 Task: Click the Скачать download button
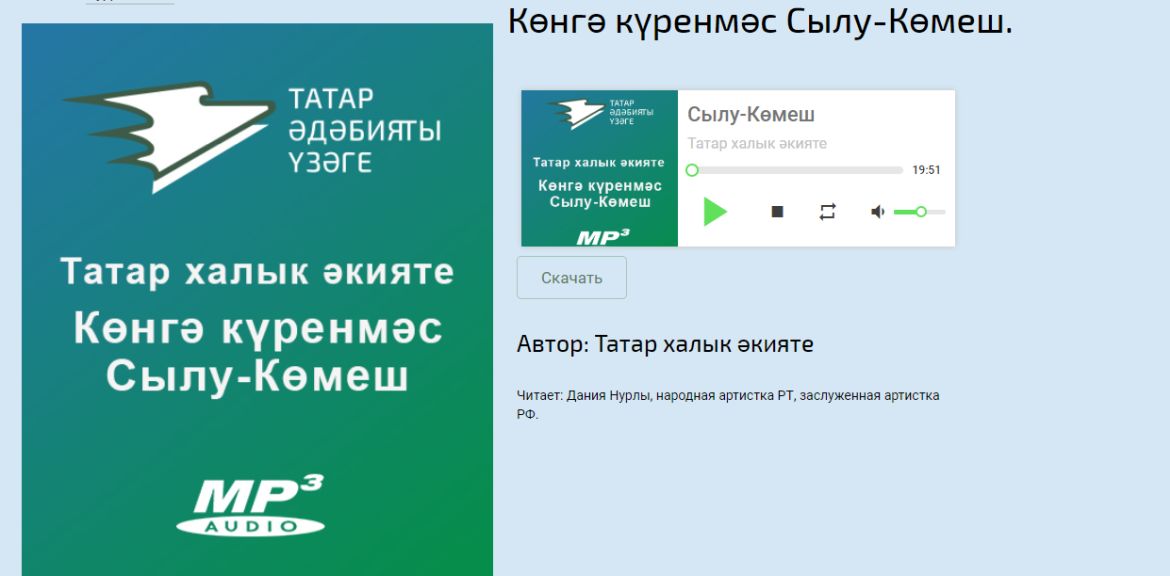572,278
